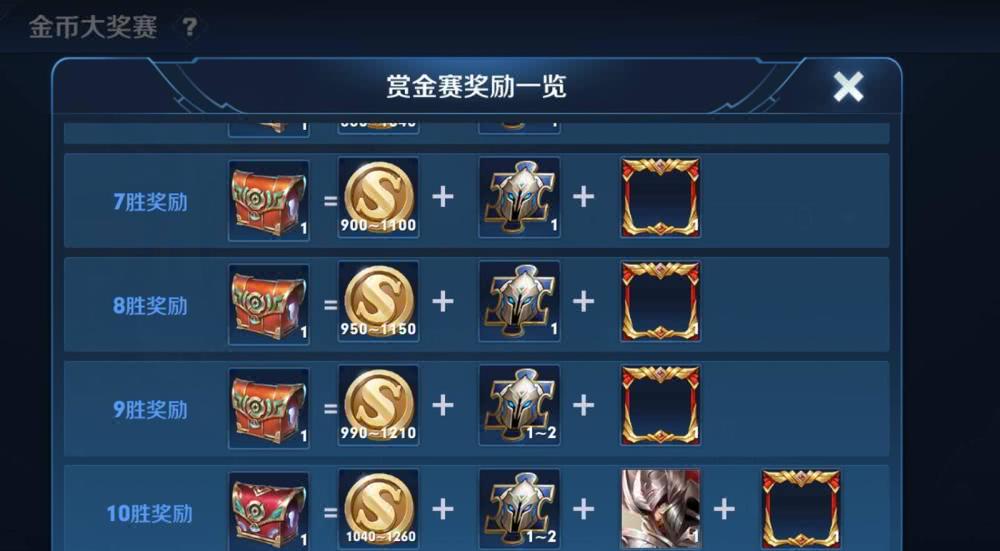Open the help question mark beside 金币大奖赛

click(189, 27)
